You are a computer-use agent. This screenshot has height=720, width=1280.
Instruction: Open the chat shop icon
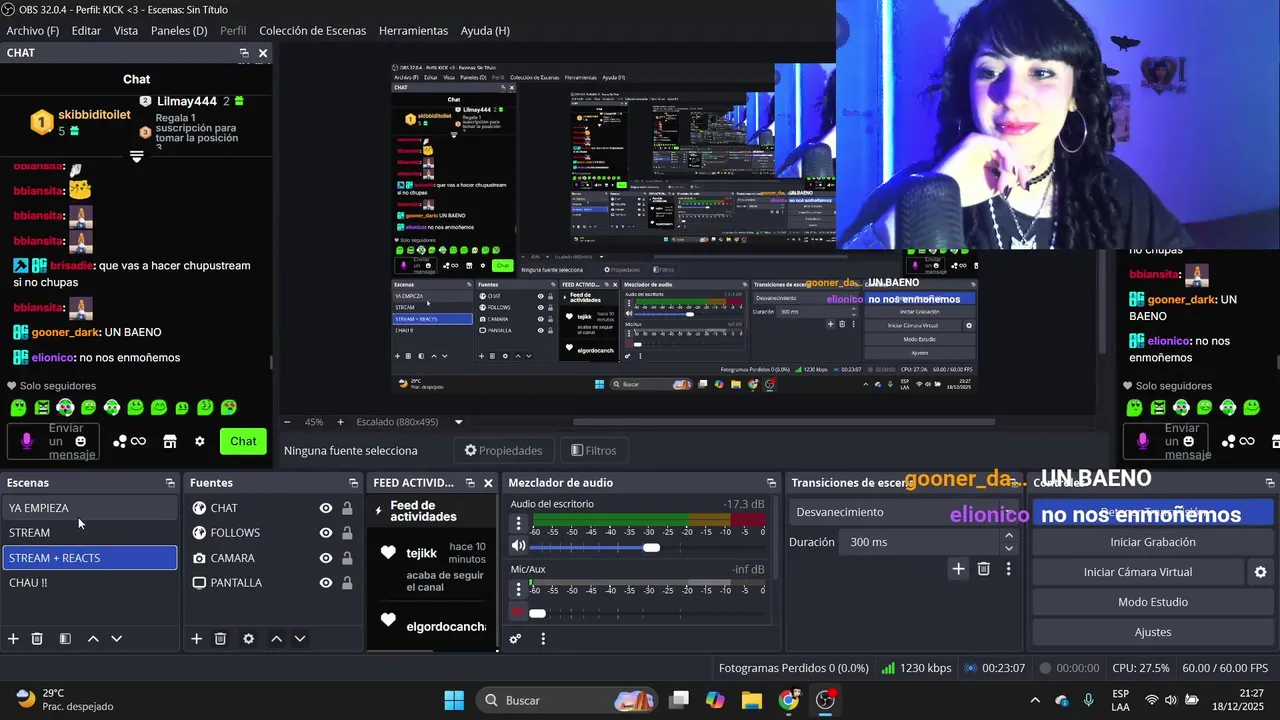[170, 441]
